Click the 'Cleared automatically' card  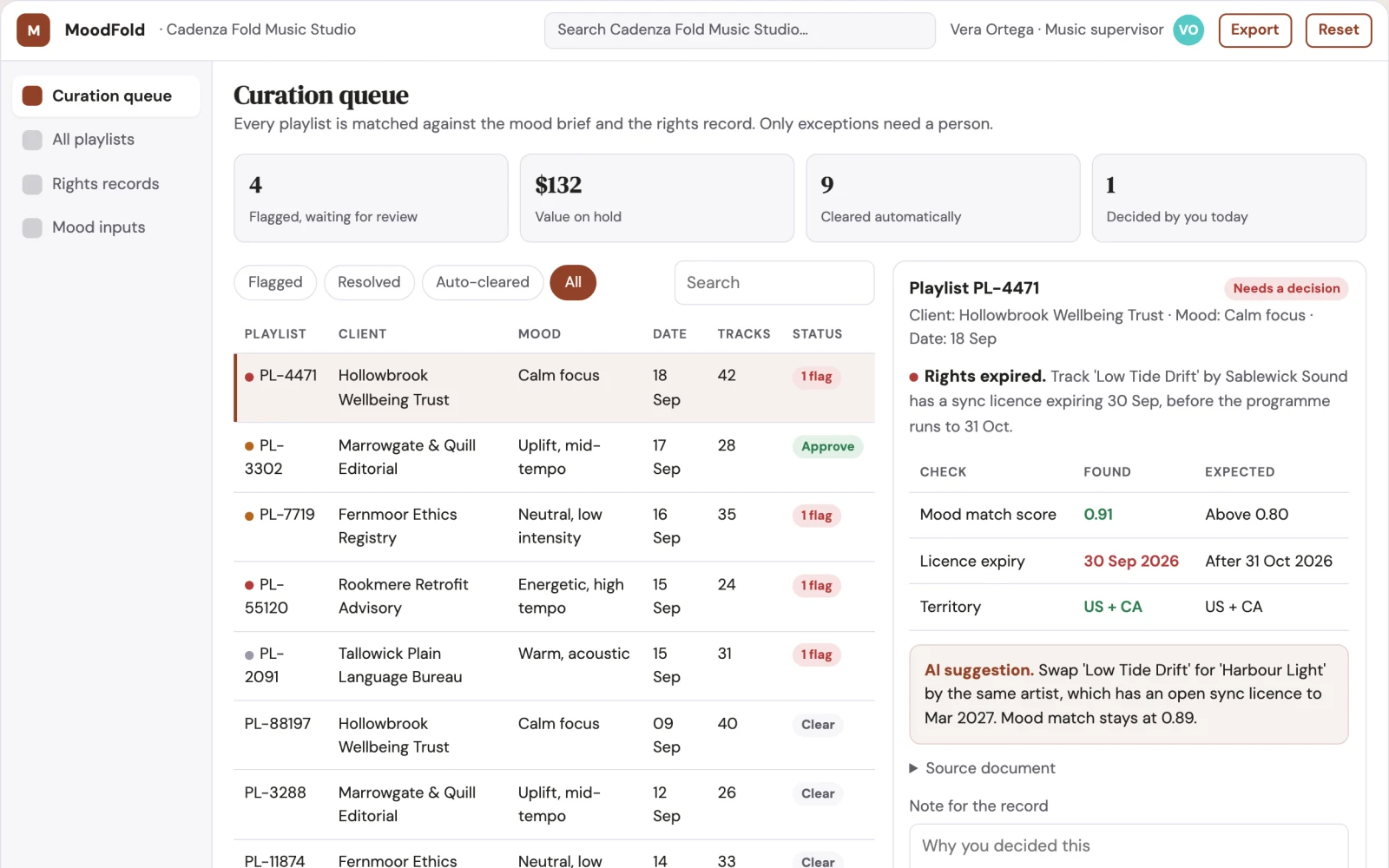[943, 198]
